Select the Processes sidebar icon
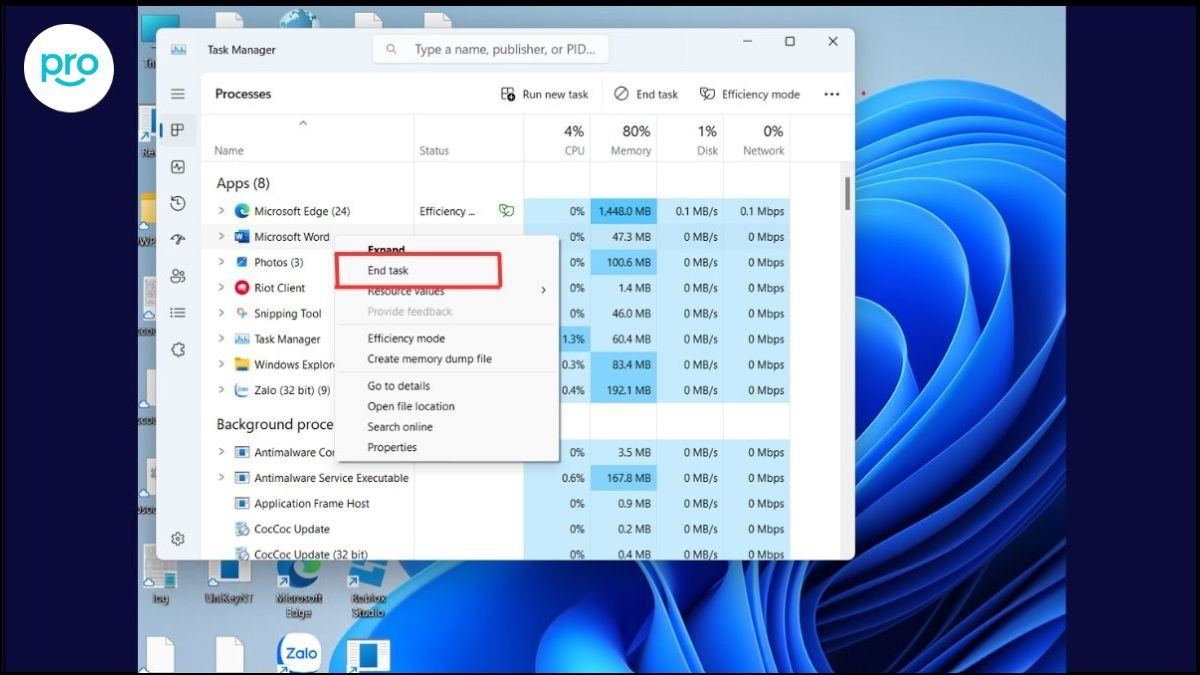The width and height of the screenshot is (1200, 675). (x=178, y=130)
